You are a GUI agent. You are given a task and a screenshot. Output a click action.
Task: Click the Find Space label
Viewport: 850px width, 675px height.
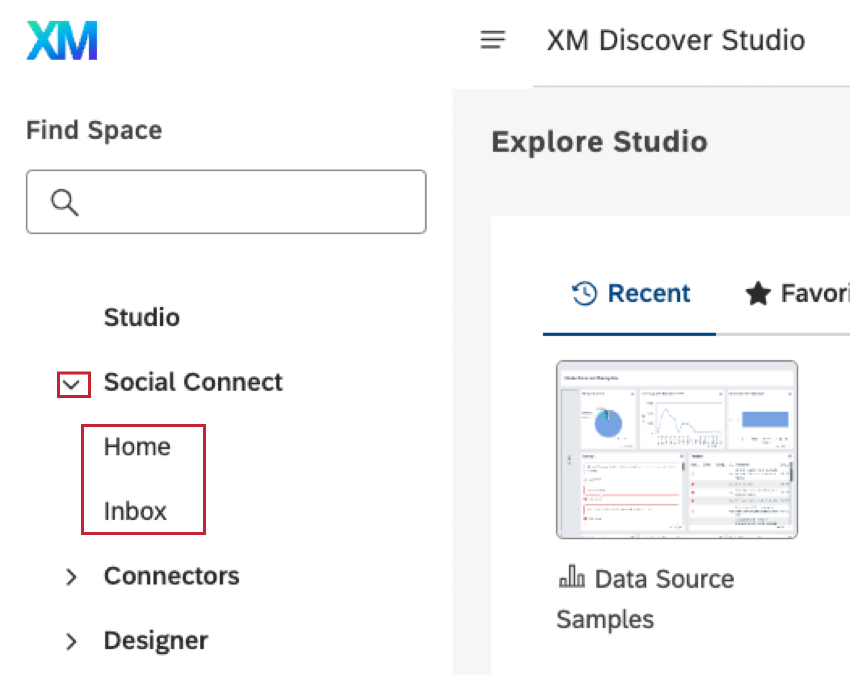(94, 130)
